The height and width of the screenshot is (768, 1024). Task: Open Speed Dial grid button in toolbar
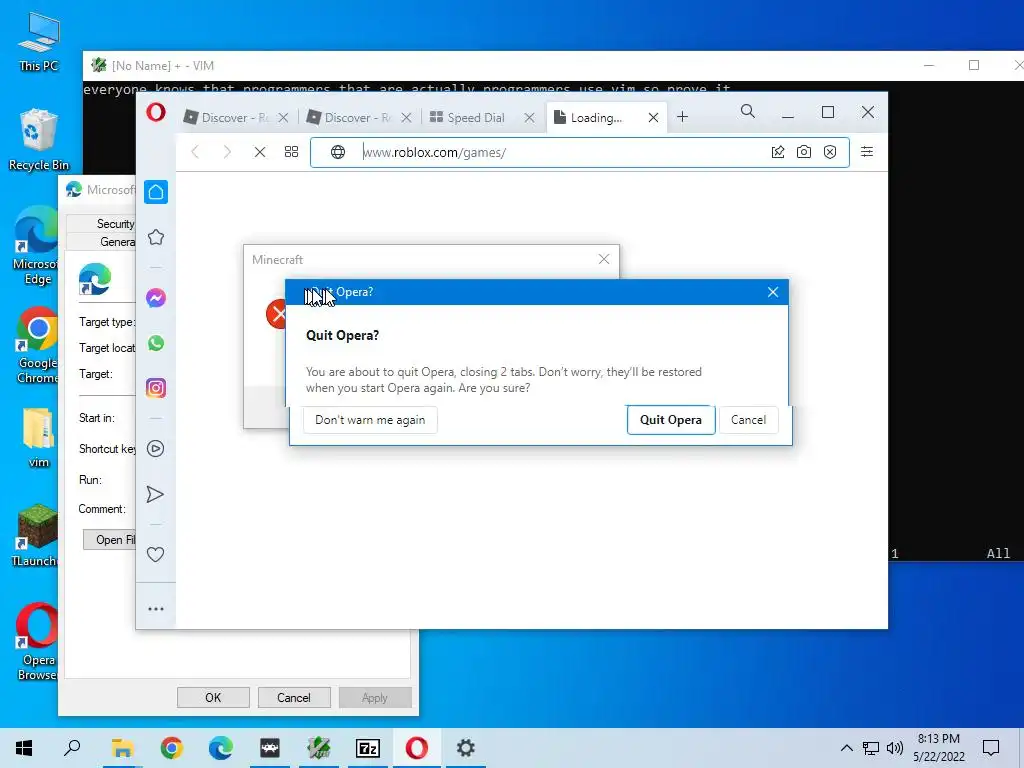click(x=291, y=152)
